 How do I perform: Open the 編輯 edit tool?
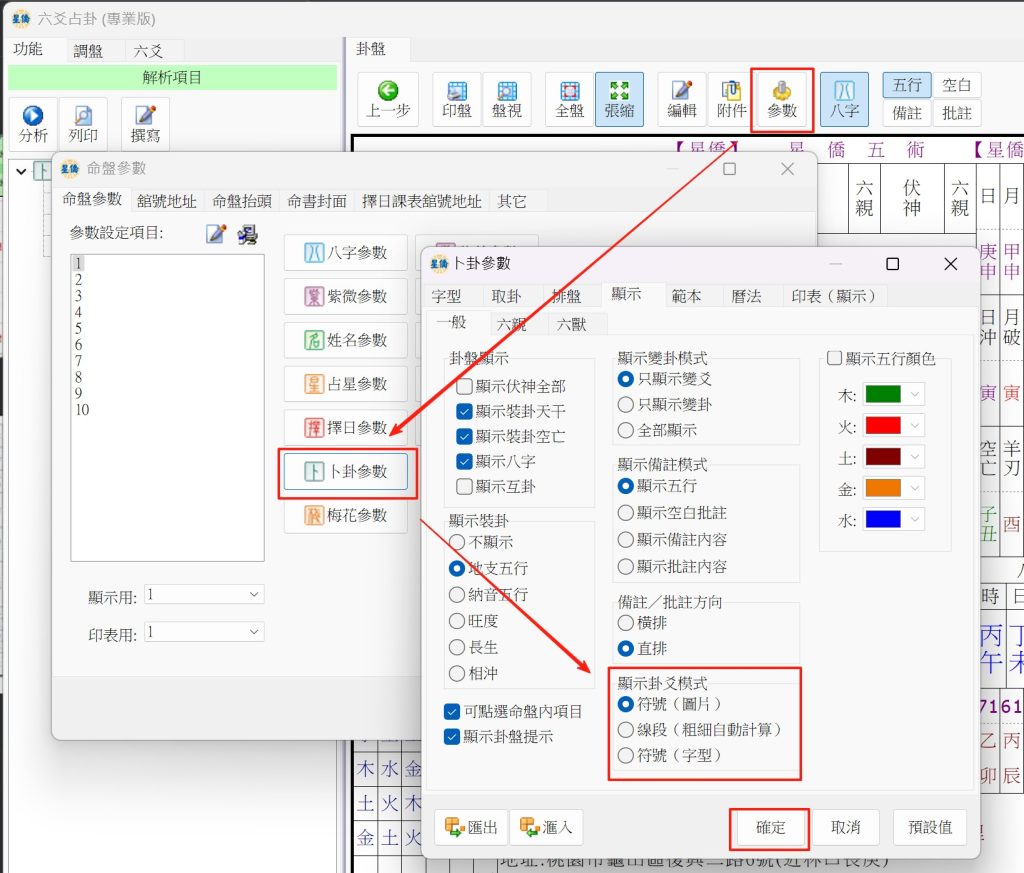coord(682,99)
